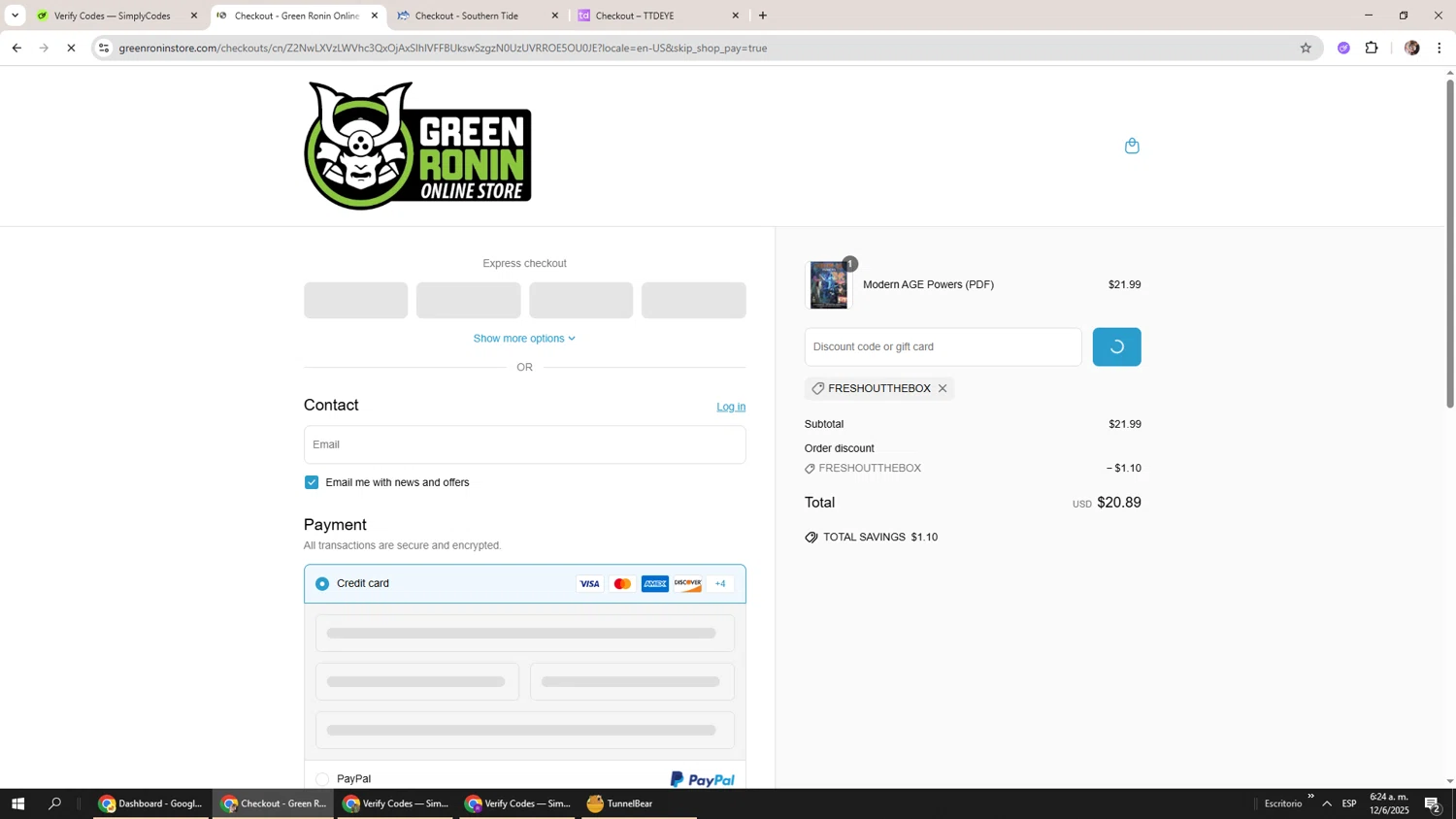This screenshot has width=1456, height=819.
Task: Open the browser extensions puzzle icon
Action: coord(1372,48)
